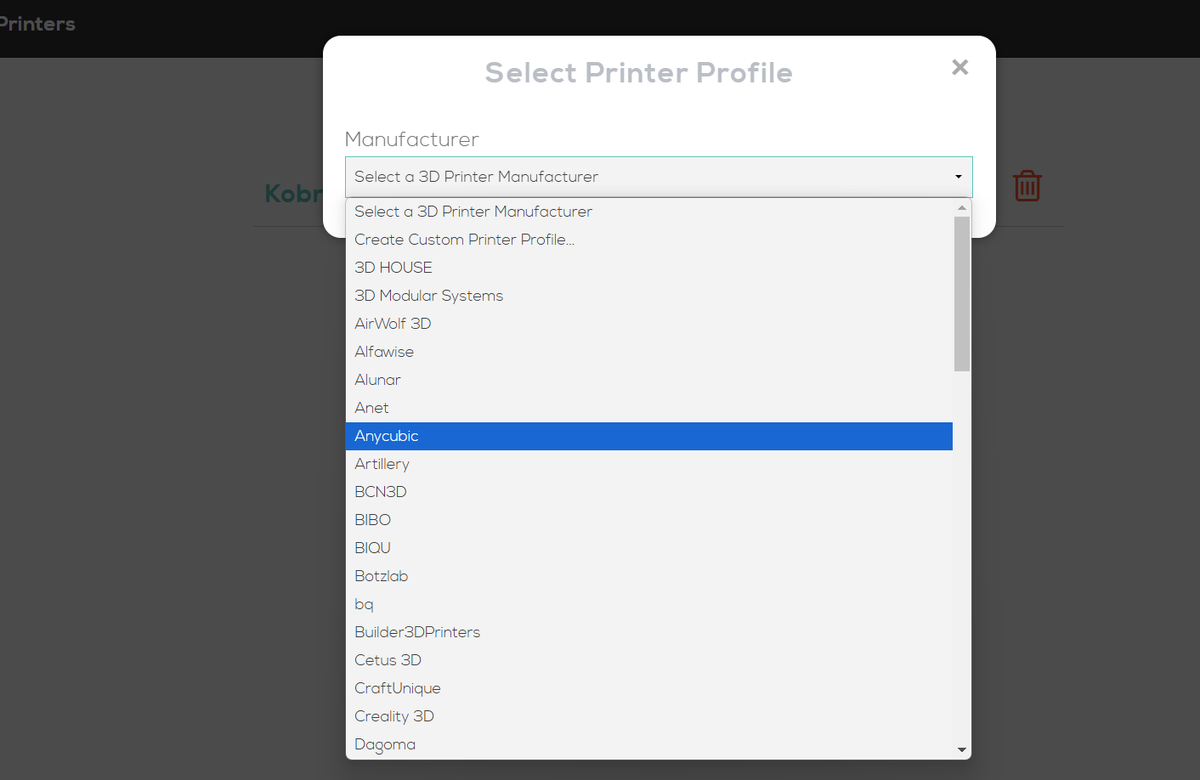
Task: Click the dropdown list scrollbar thumb
Action: (x=962, y=292)
